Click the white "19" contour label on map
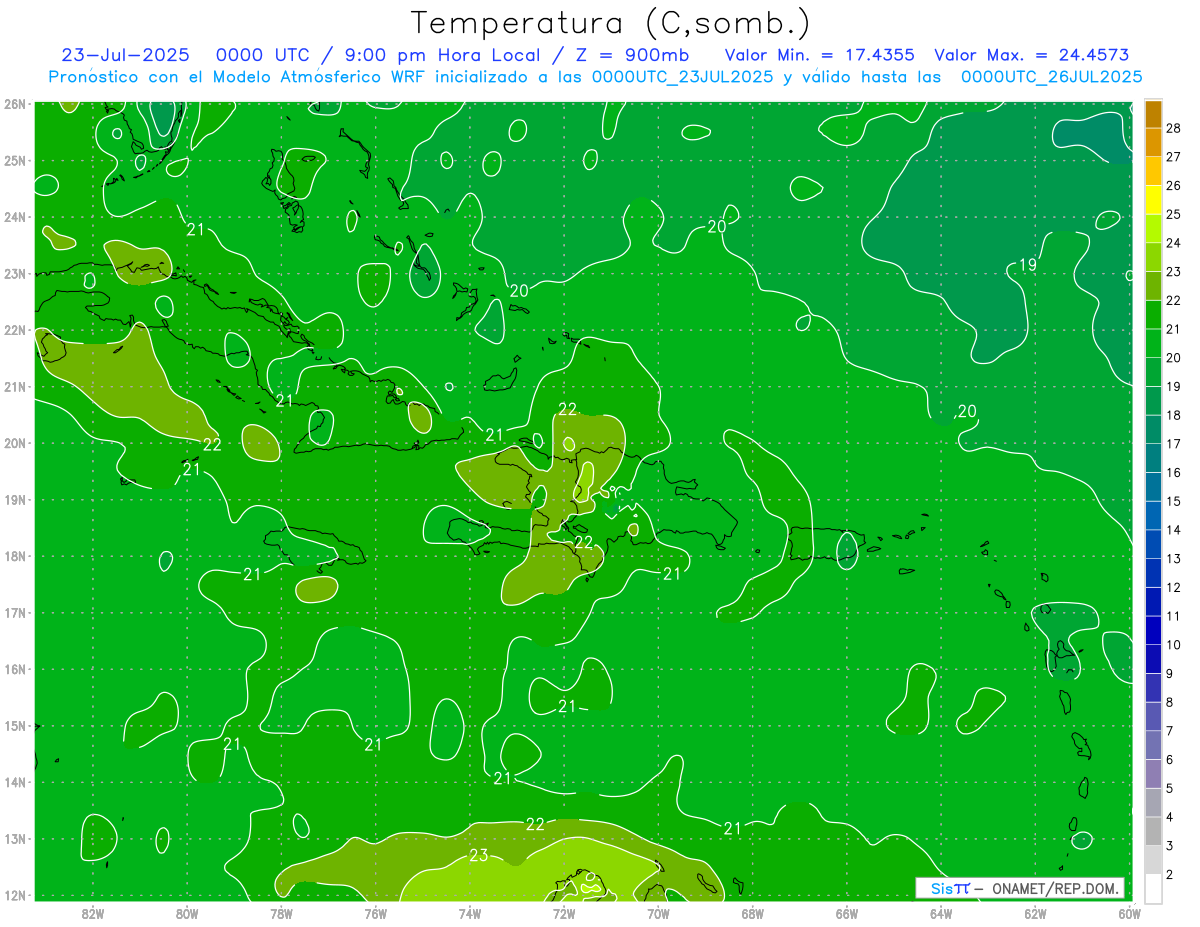Image resolution: width=1200 pixels, height=927 pixels. click(1028, 265)
